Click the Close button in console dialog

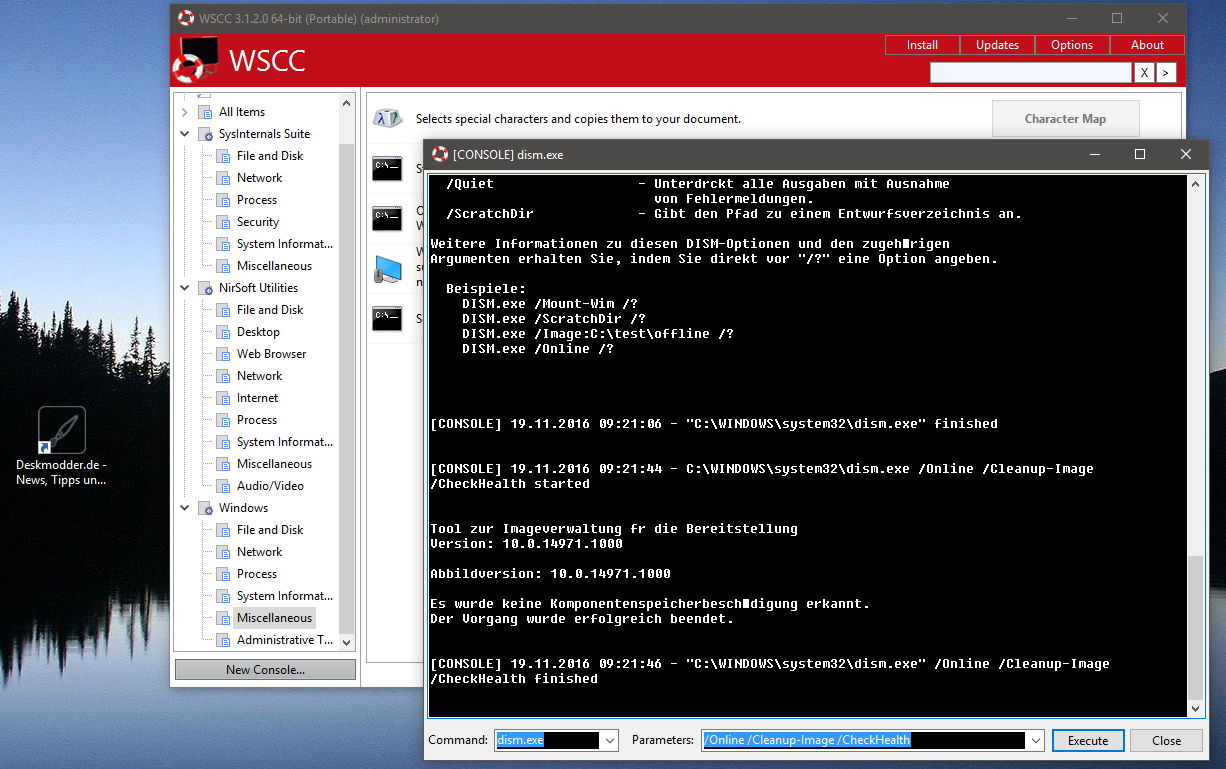tap(1166, 741)
